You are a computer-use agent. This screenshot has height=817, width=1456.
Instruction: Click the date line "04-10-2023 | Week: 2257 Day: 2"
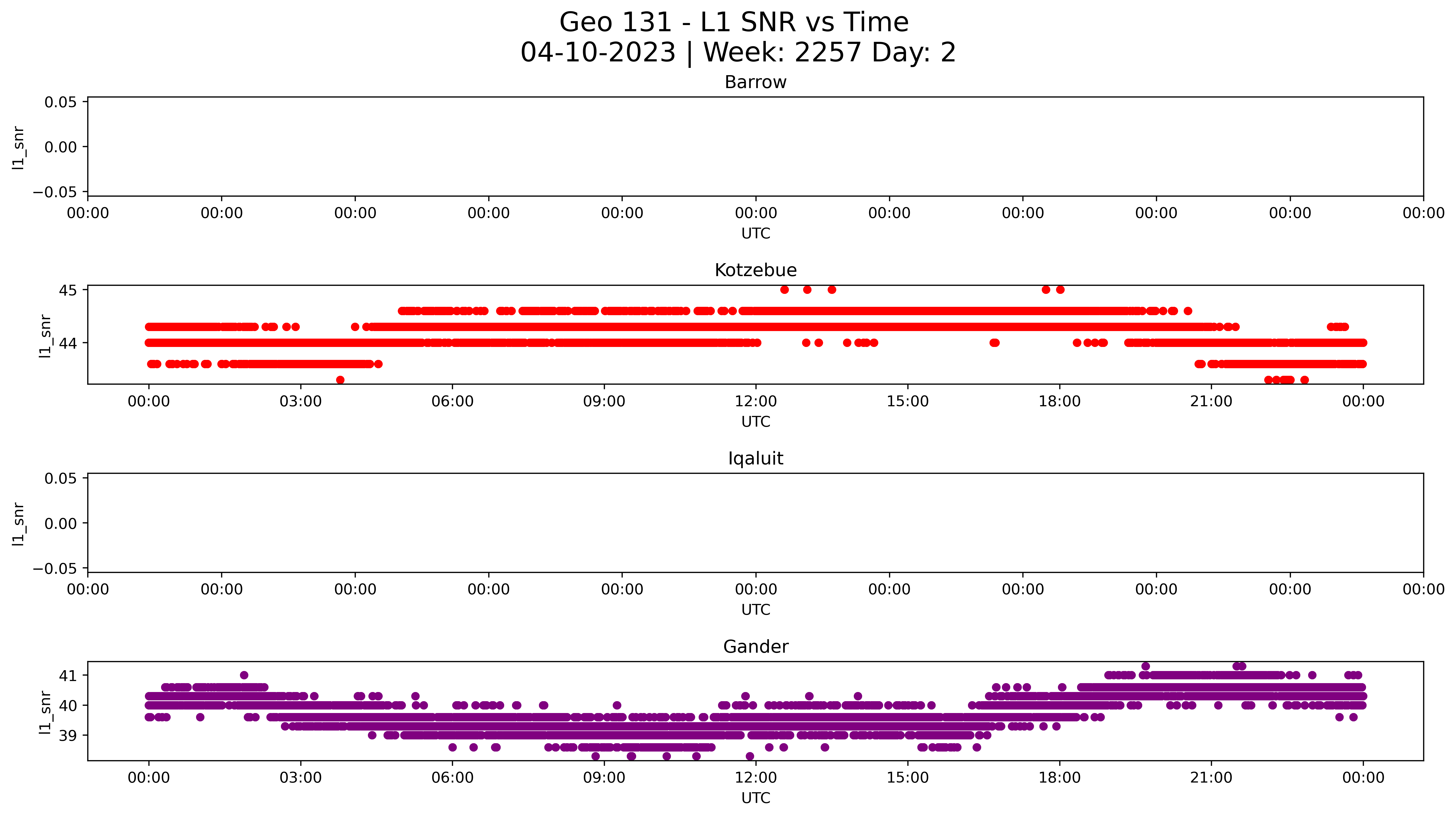point(738,53)
